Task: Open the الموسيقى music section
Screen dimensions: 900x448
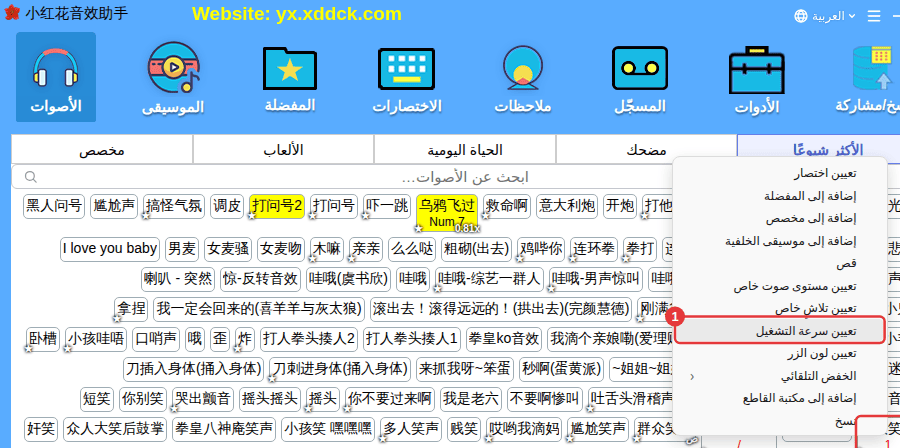Action: [173, 77]
